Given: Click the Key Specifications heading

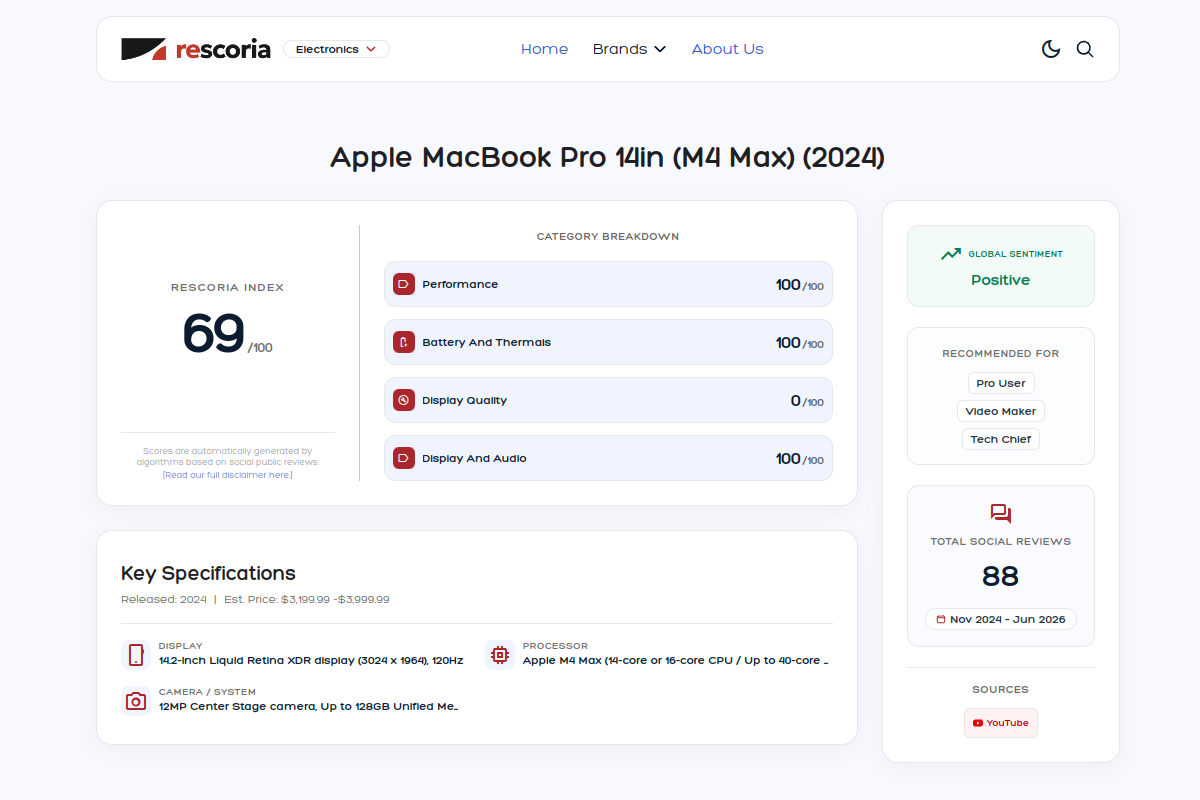Looking at the screenshot, I should pos(208,573).
